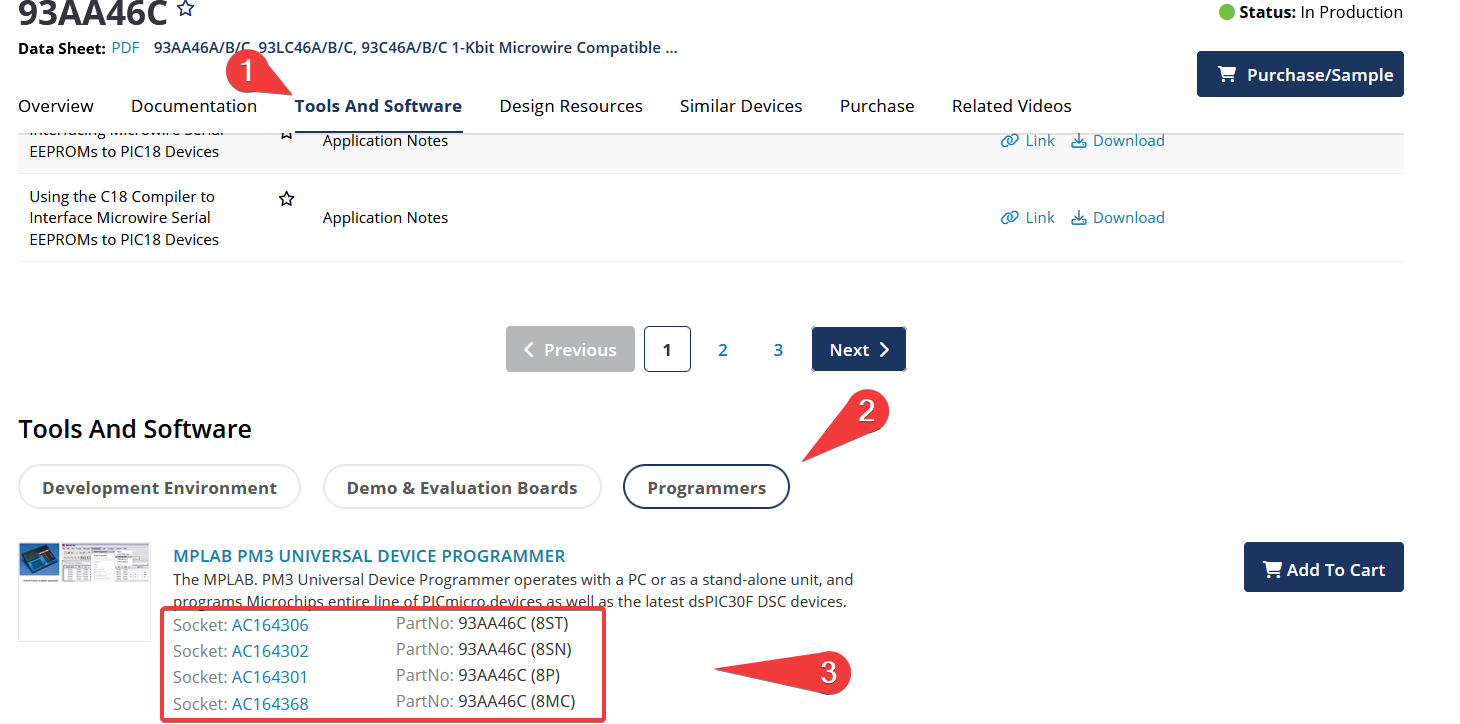Open Link in the top Application Notes row

(1028, 140)
